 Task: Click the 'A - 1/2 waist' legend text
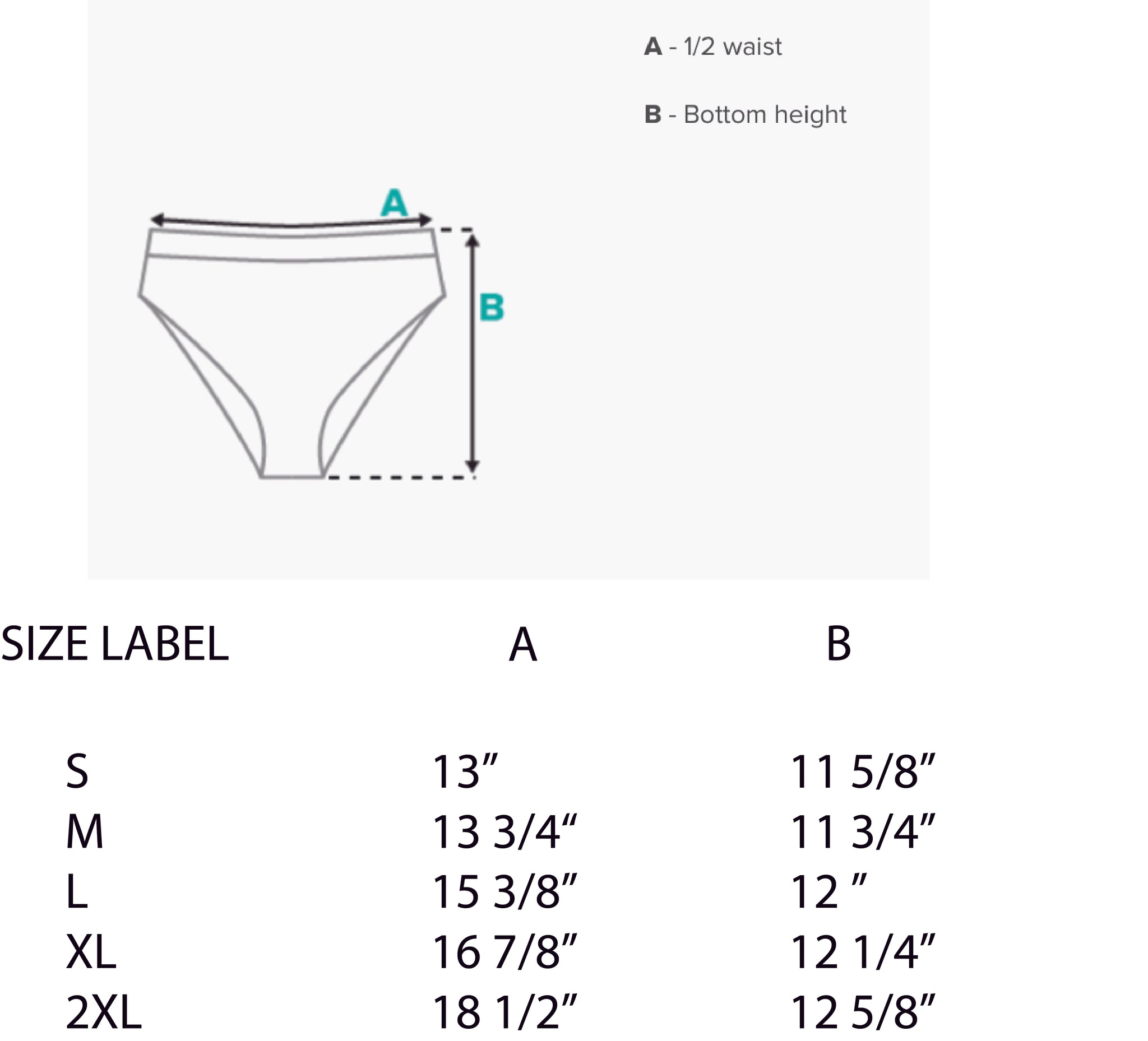(713, 47)
